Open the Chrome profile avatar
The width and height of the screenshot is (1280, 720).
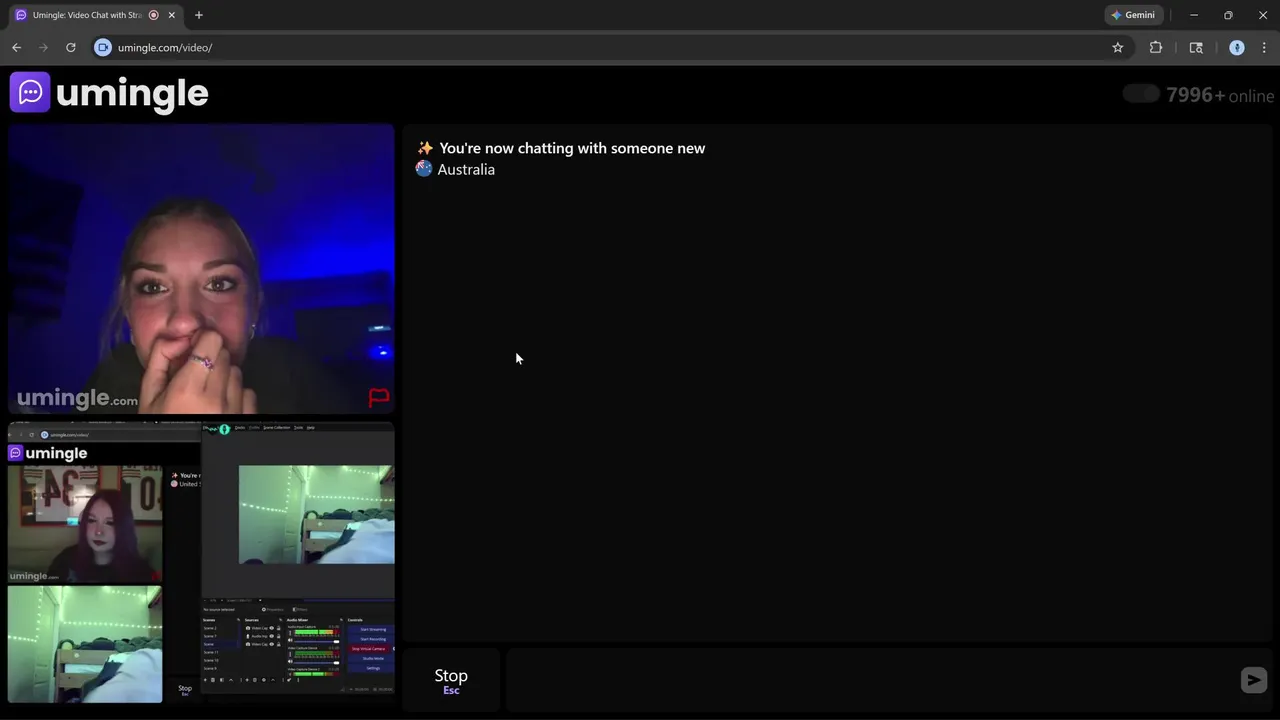pyautogui.click(x=1237, y=47)
